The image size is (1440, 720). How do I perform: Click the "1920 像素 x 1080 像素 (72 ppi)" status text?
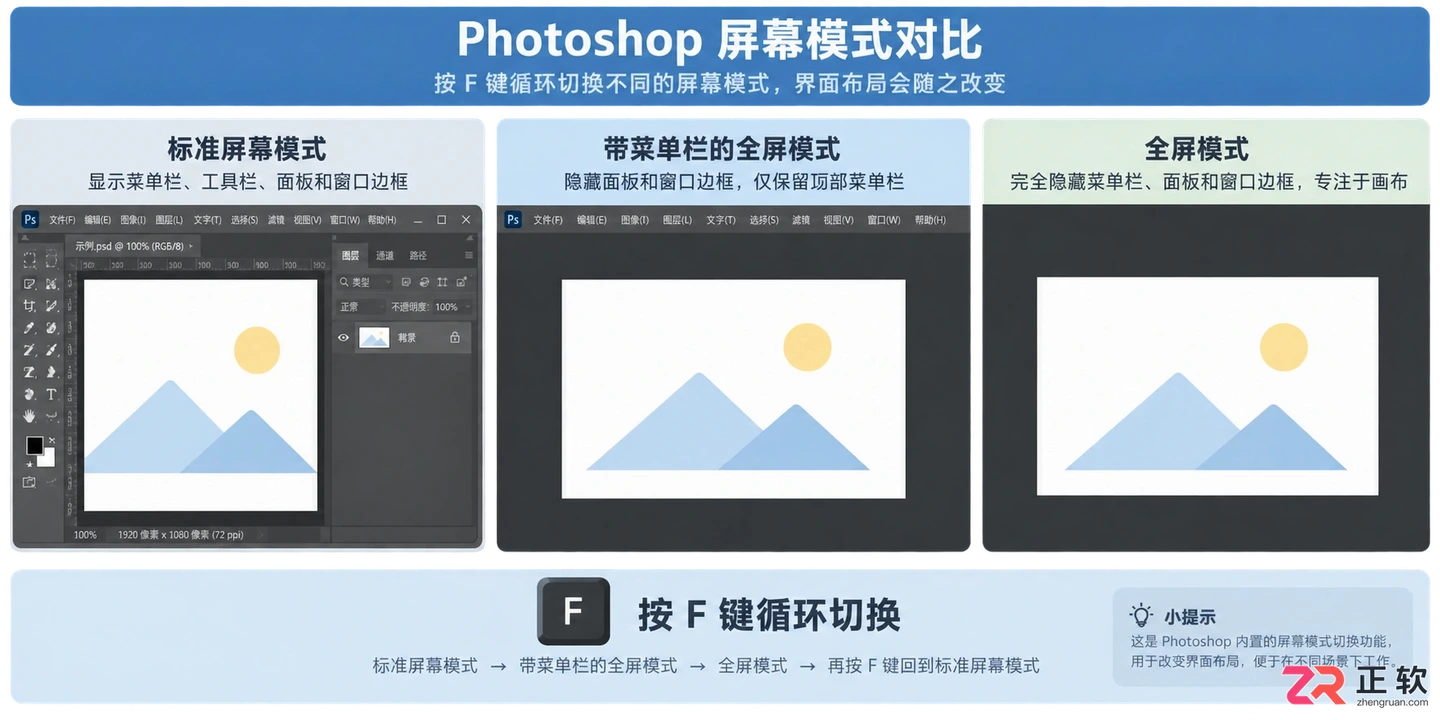click(181, 535)
